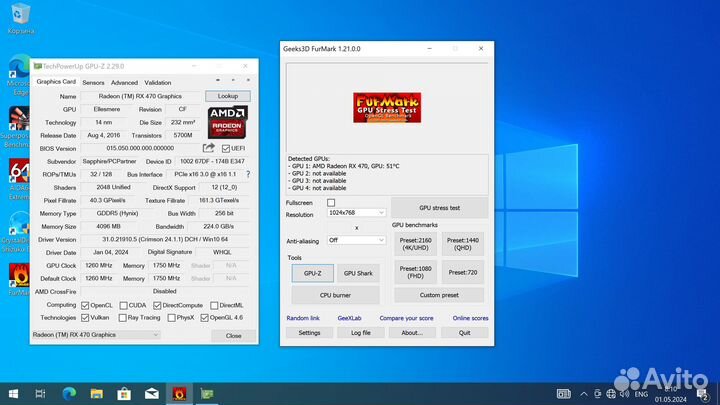Click the Custom preset button

pos(439,295)
